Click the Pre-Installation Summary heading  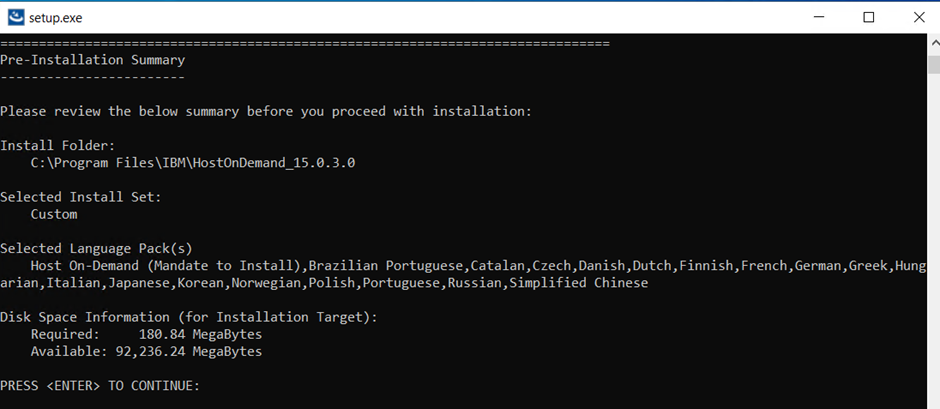[92, 60]
